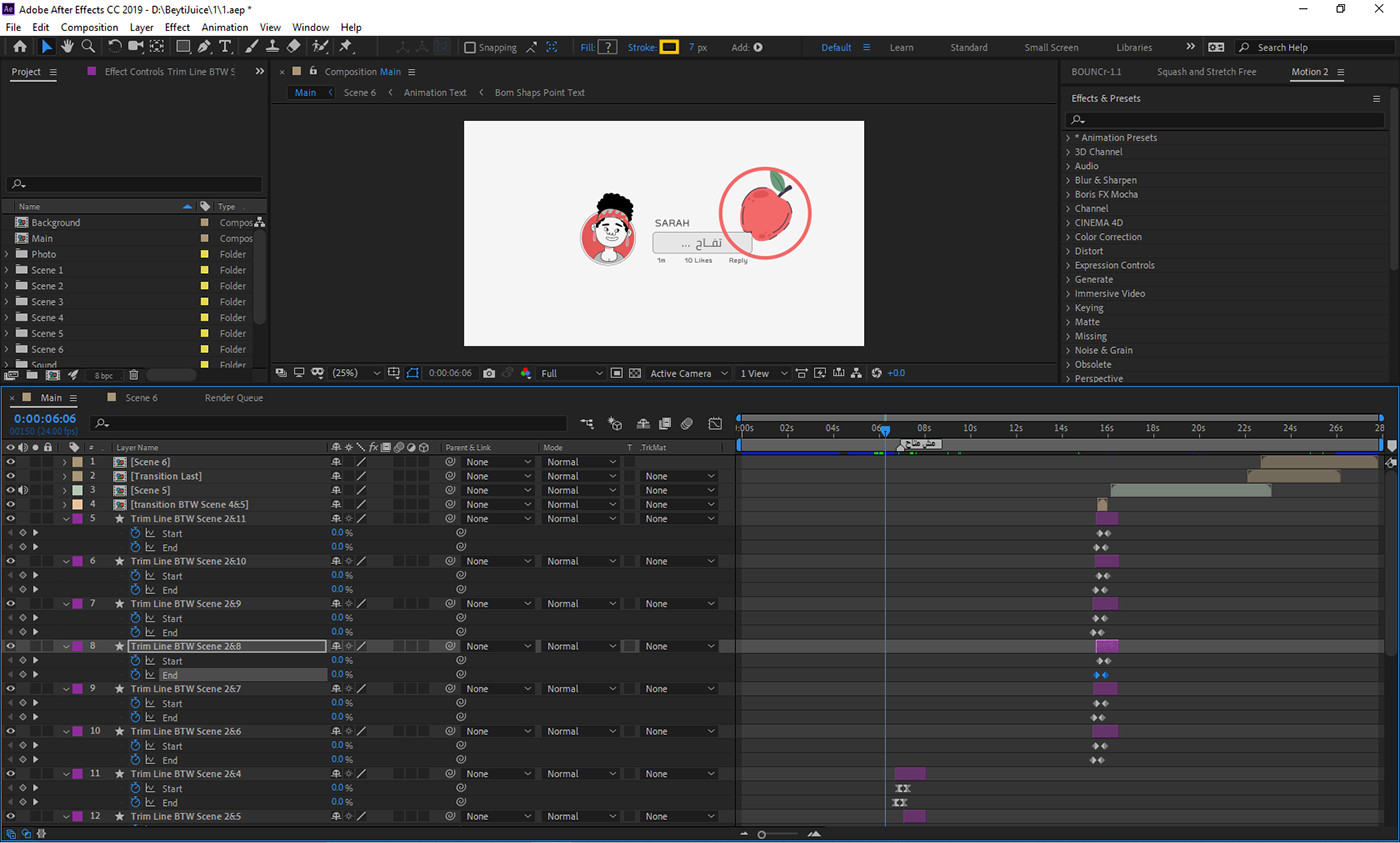Choose the Unified Camera tool
This screenshot has width=1400, height=843.
coord(136,47)
